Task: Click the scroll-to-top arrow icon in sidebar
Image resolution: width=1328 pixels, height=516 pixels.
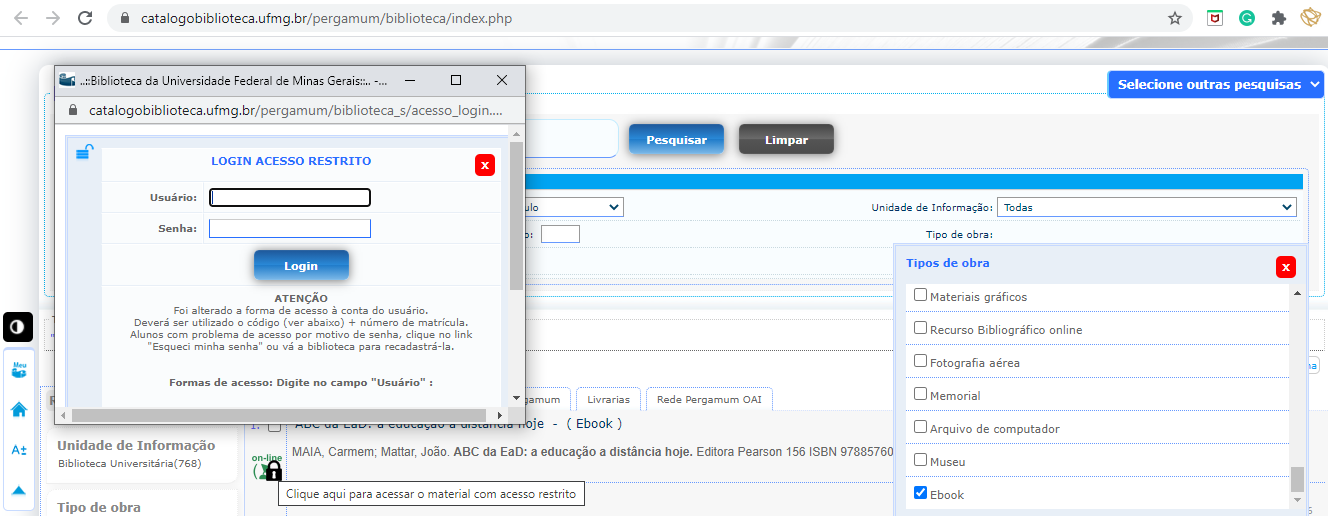Action: pyautogui.click(x=18, y=490)
